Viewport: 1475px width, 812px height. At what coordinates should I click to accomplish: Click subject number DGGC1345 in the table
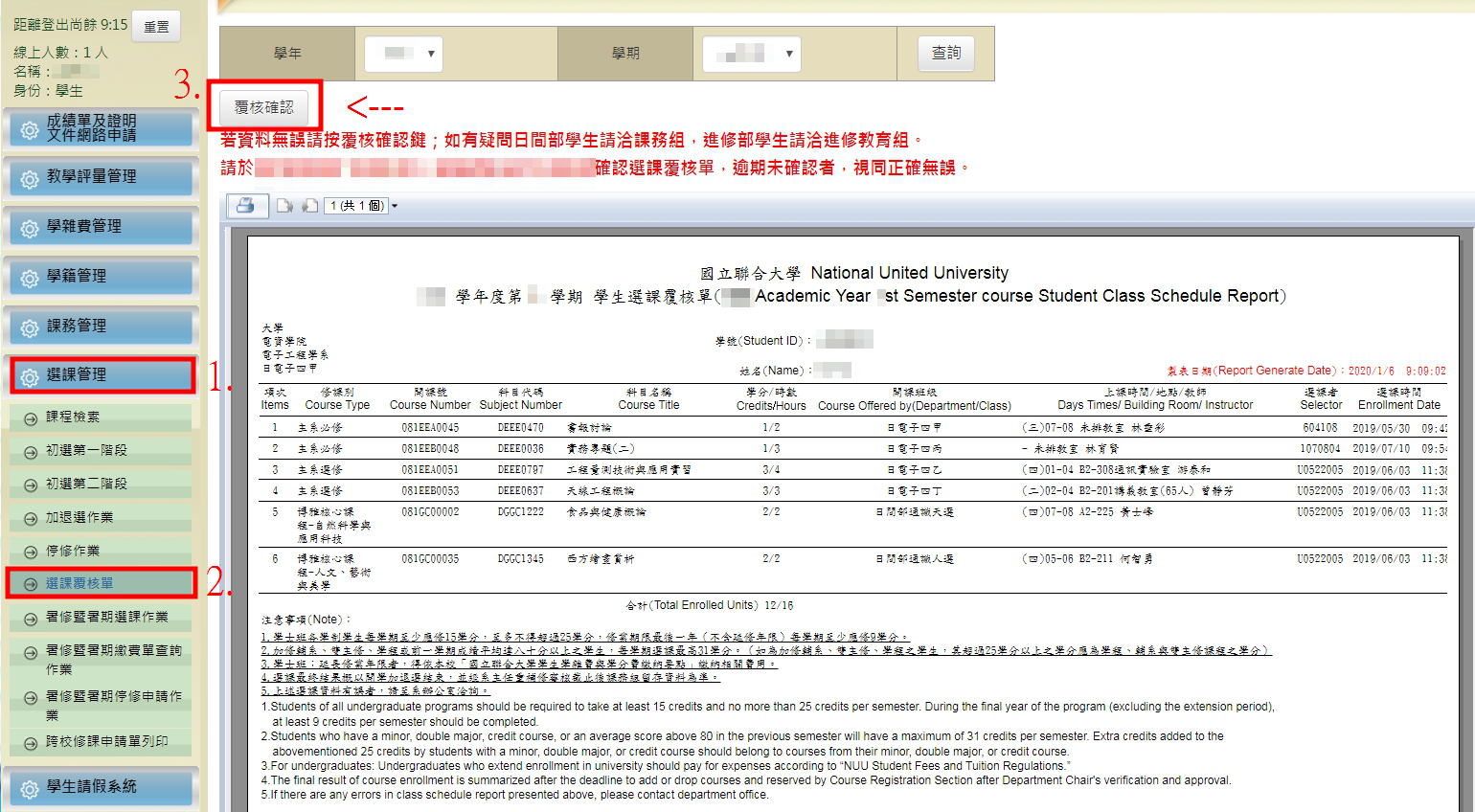tap(520, 559)
